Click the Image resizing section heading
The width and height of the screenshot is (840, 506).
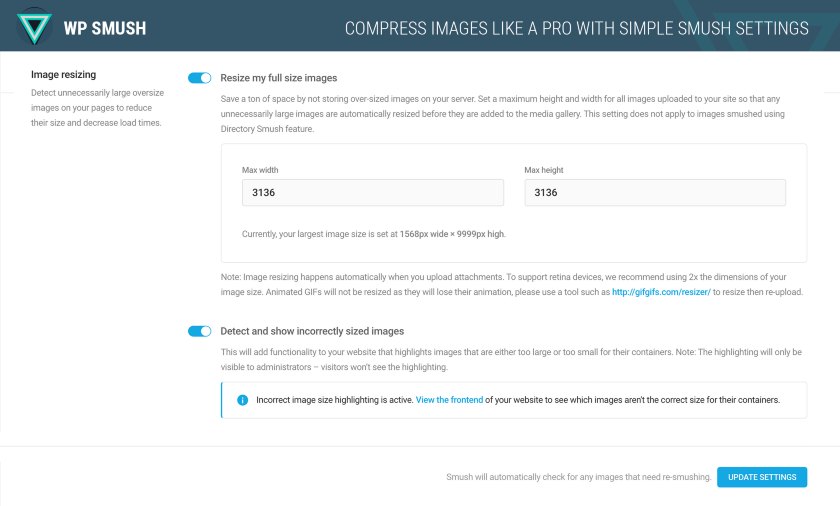tap(63, 74)
